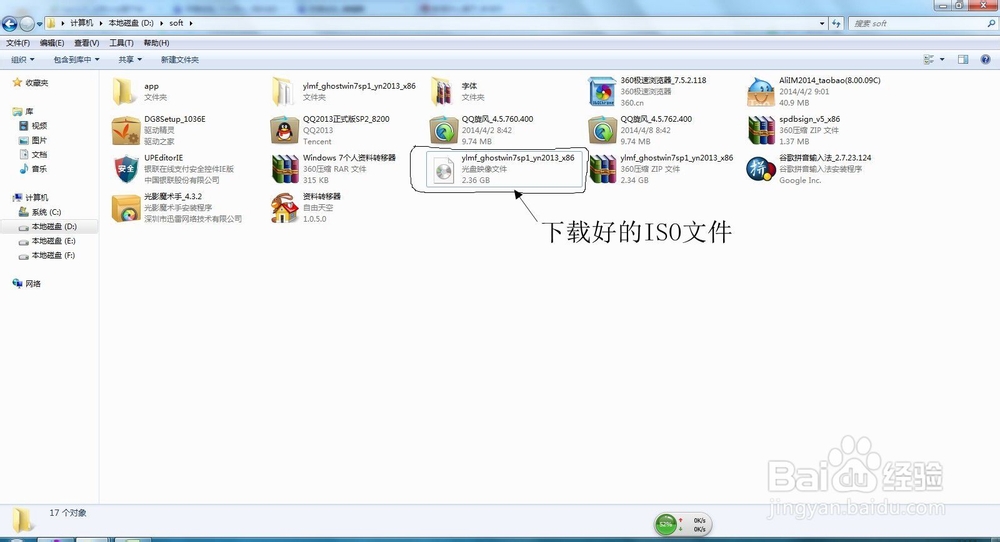Select 网络 in the navigation pane
This screenshot has width=1000, height=542.
(33, 284)
